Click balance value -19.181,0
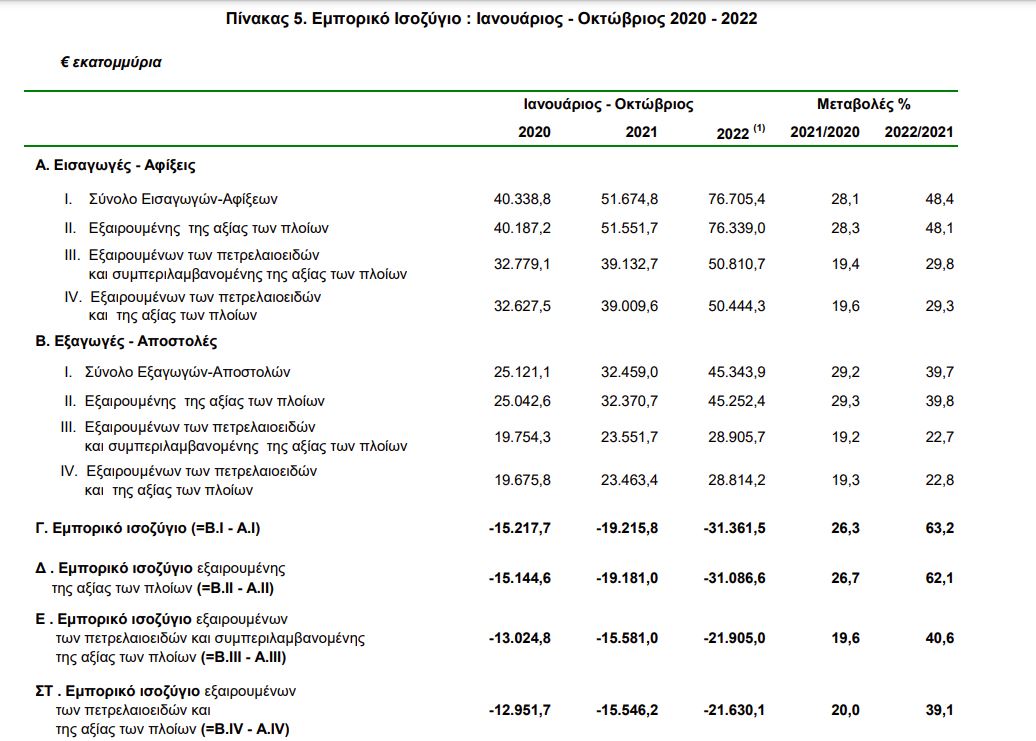This screenshot has width=1036, height=741. 627,578
